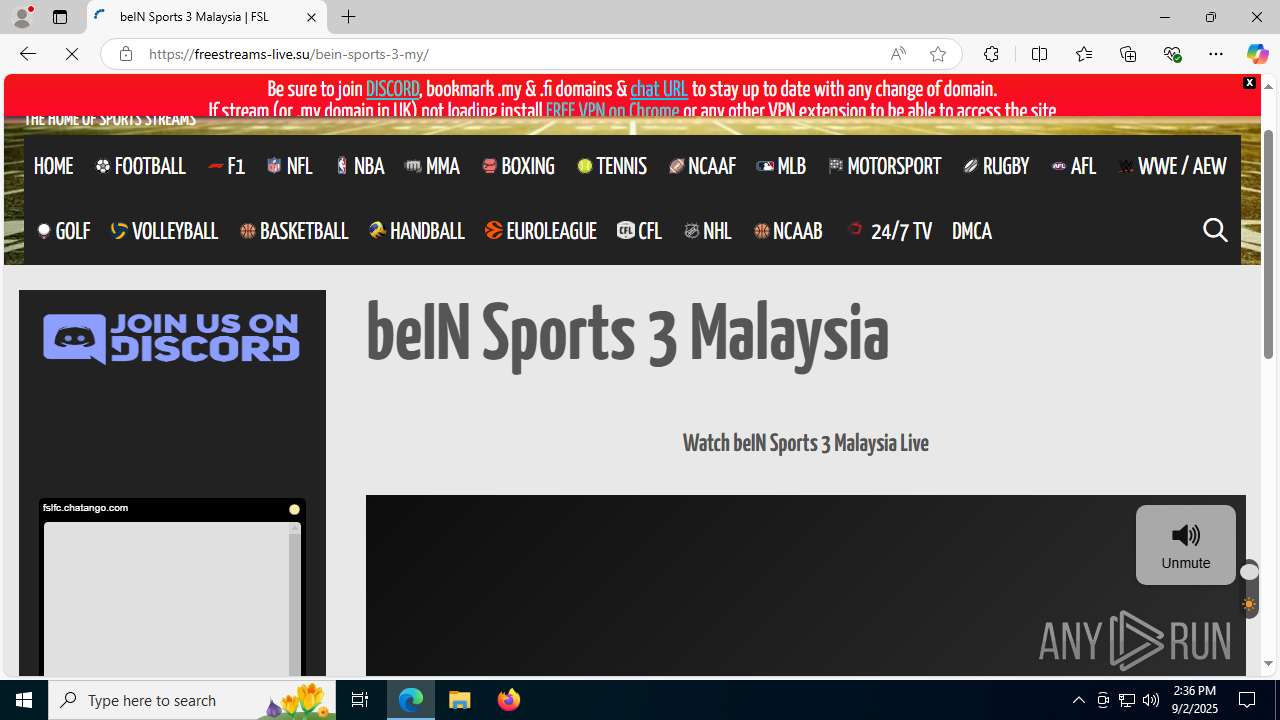The height and width of the screenshot is (720, 1280).
Task: Add this page to favorites
Action: pyautogui.click(x=938, y=54)
